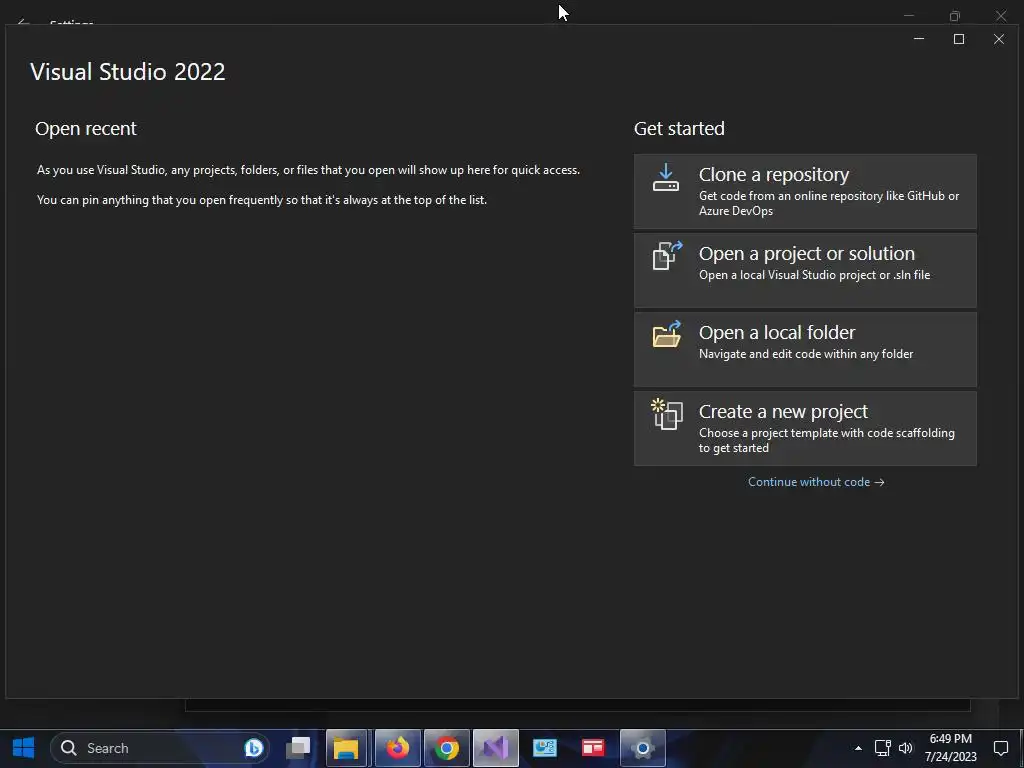Open the red news app on the taskbar
1024x768 pixels.
click(x=593, y=748)
